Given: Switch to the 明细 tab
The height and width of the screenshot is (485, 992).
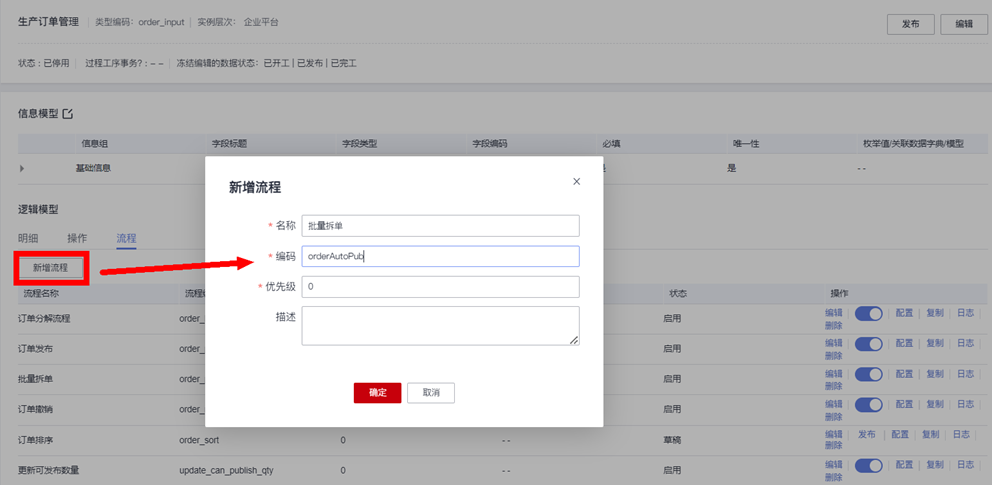Looking at the screenshot, I should click(28, 238).
